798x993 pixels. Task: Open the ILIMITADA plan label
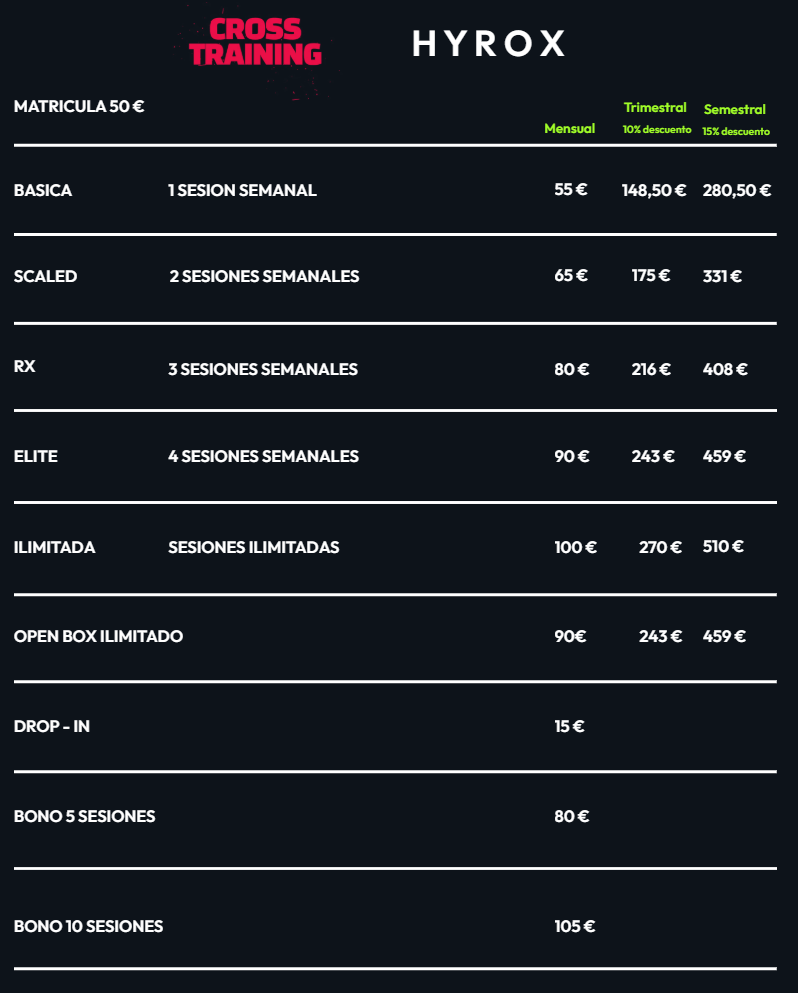[54, 547]
